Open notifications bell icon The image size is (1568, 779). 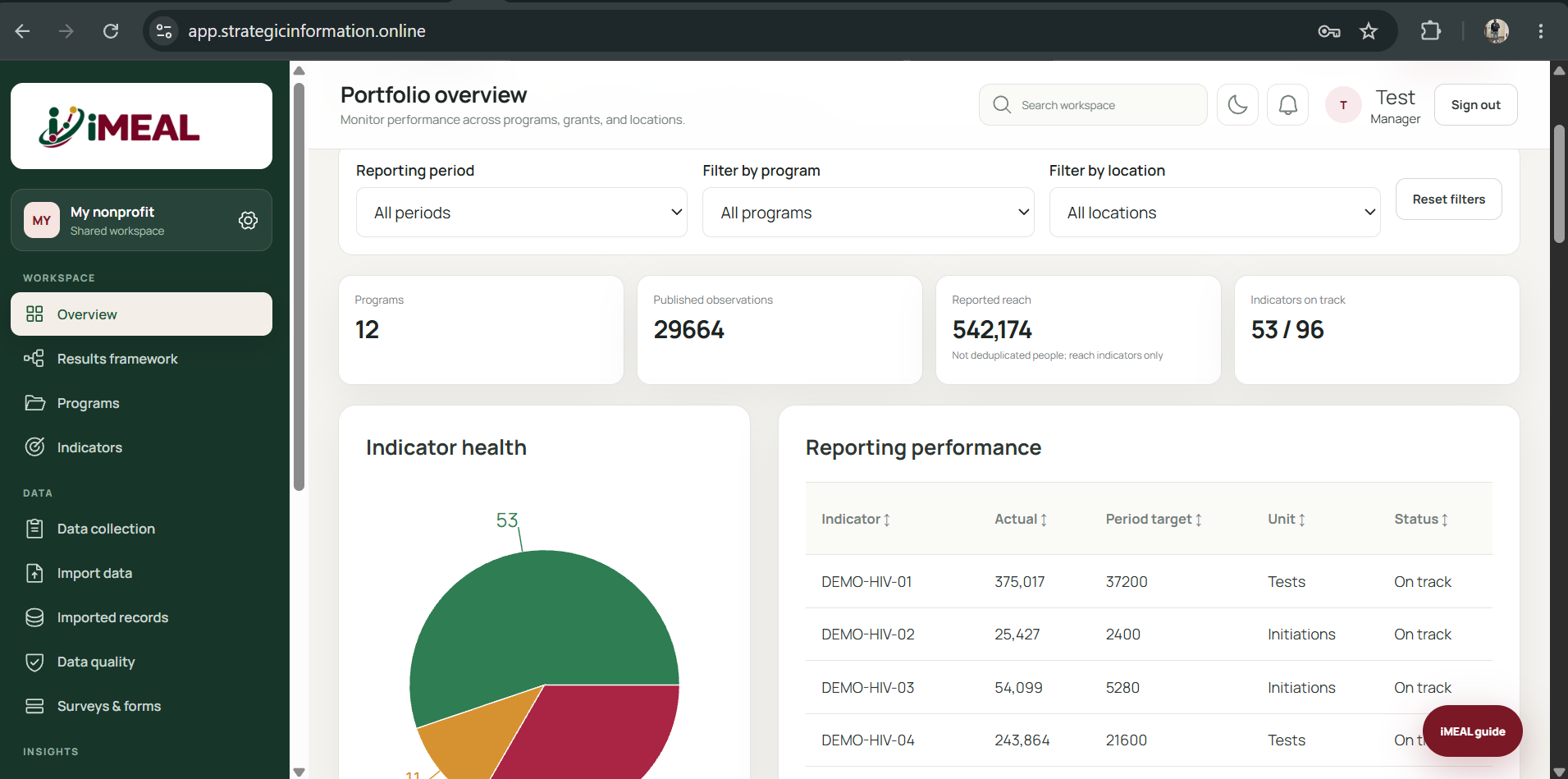(x=1288, y=104)
